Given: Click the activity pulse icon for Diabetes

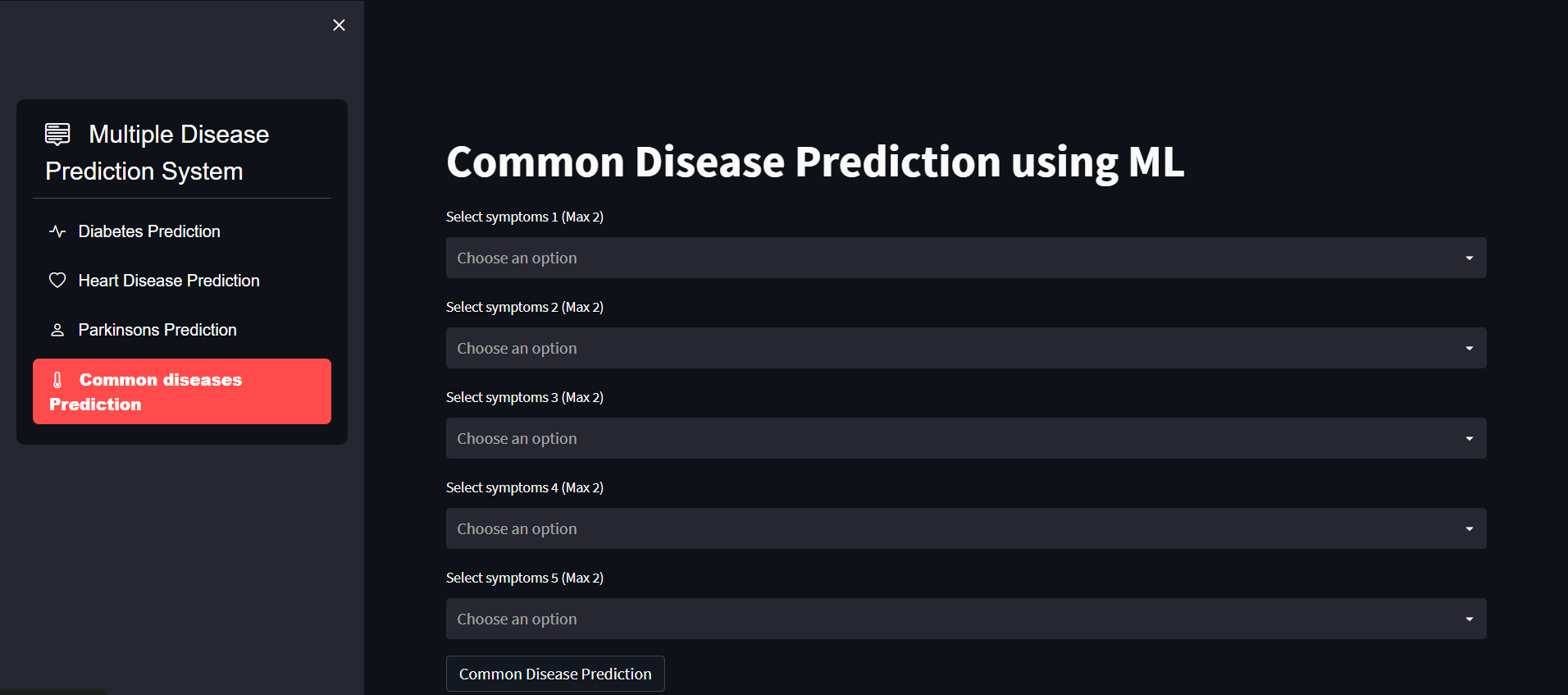Looking at the screenshot, I should tap(57, 231).
